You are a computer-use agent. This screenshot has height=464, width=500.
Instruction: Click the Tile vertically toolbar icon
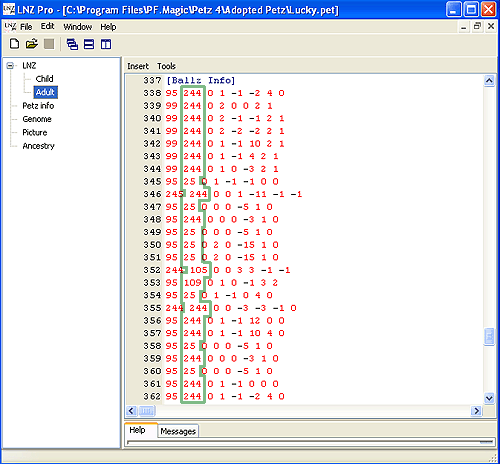106,44
